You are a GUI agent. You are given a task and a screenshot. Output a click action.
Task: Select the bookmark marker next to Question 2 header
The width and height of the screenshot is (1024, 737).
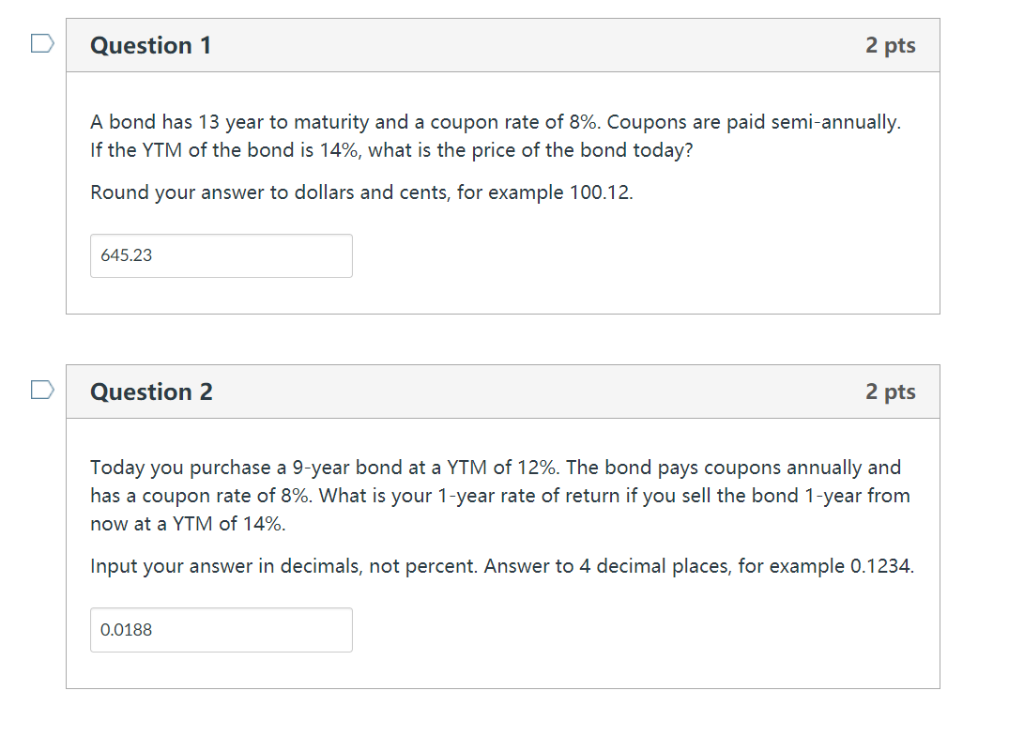pyautogui.click(x=40, y=390)
